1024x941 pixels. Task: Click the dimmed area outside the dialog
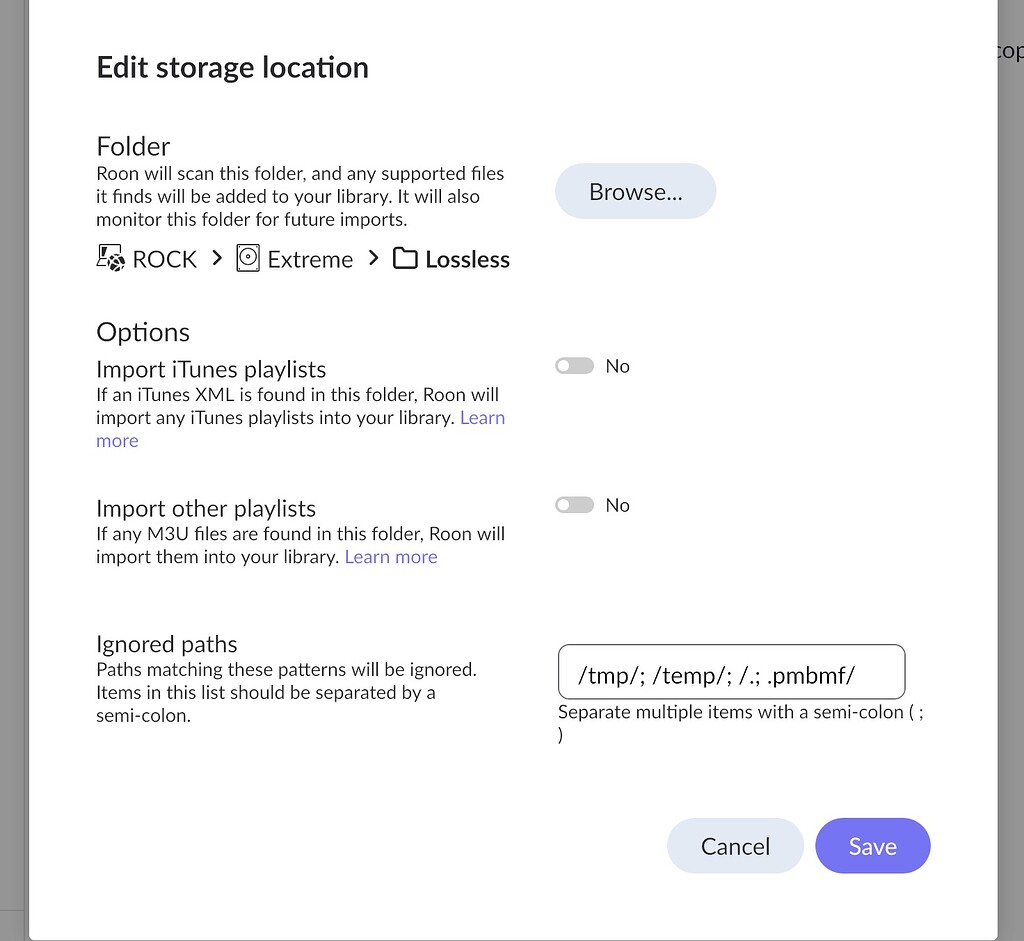click(13, 470)
